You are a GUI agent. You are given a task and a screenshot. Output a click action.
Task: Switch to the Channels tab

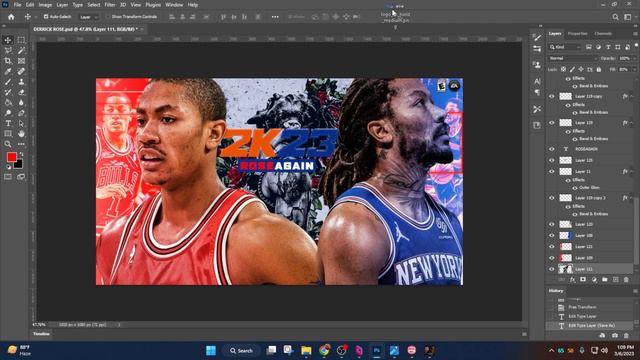pos(603,34)
